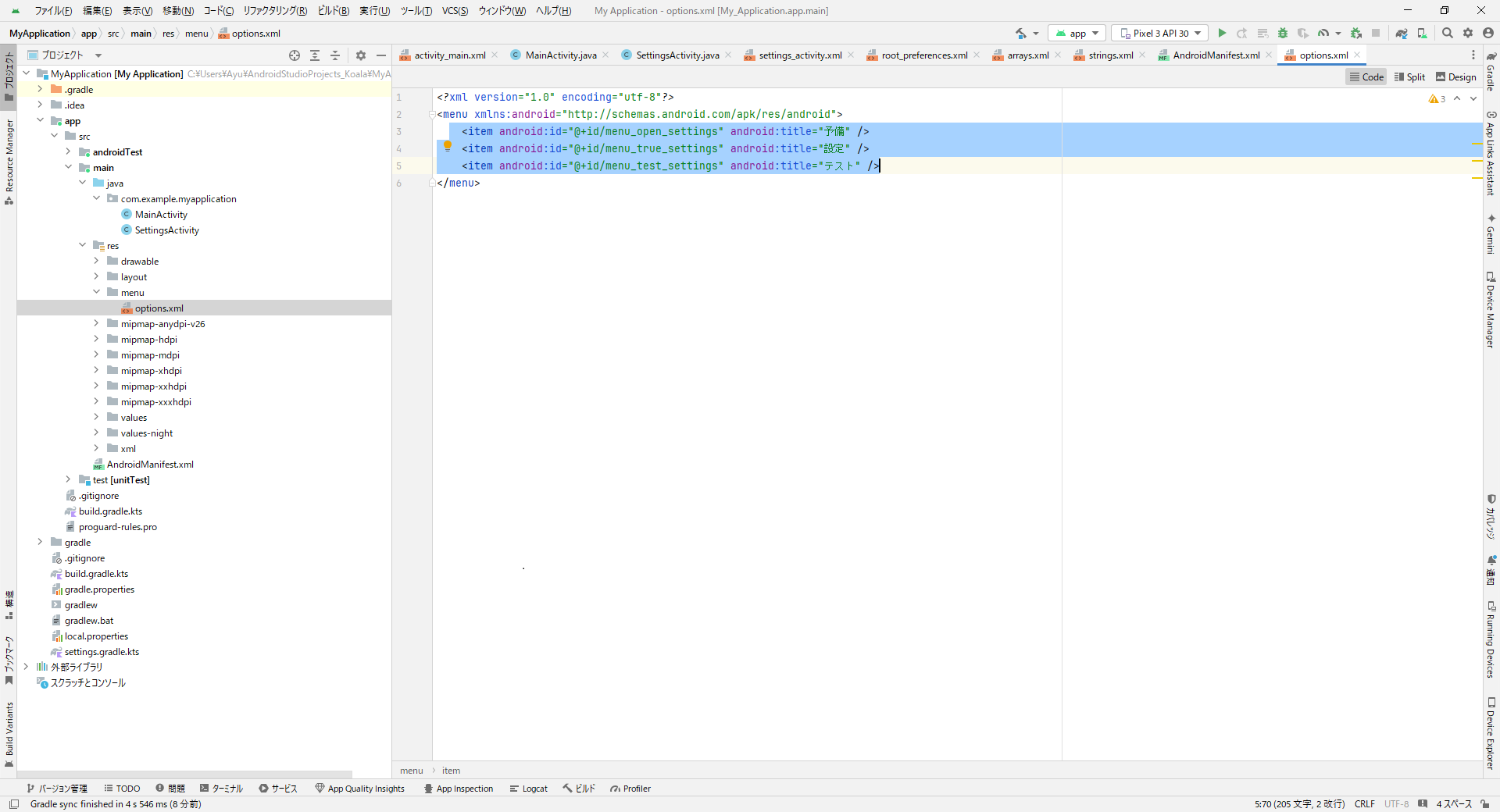Switch editor to Split view

[x=1409, y=77]
